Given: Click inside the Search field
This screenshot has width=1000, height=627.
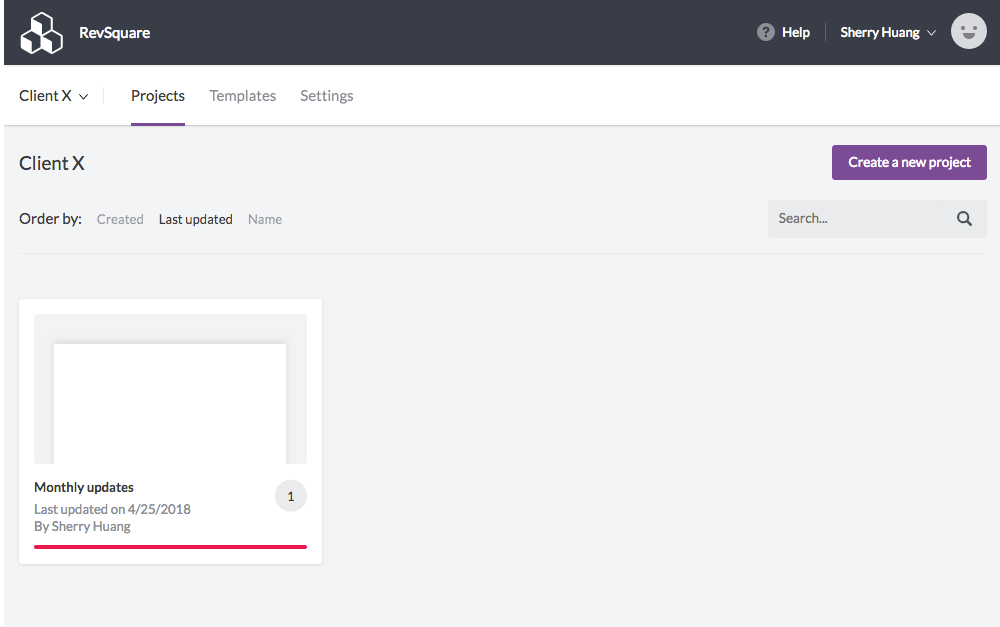Looking at the screenshot, I should pyautogui.click(x=860, y=218).
